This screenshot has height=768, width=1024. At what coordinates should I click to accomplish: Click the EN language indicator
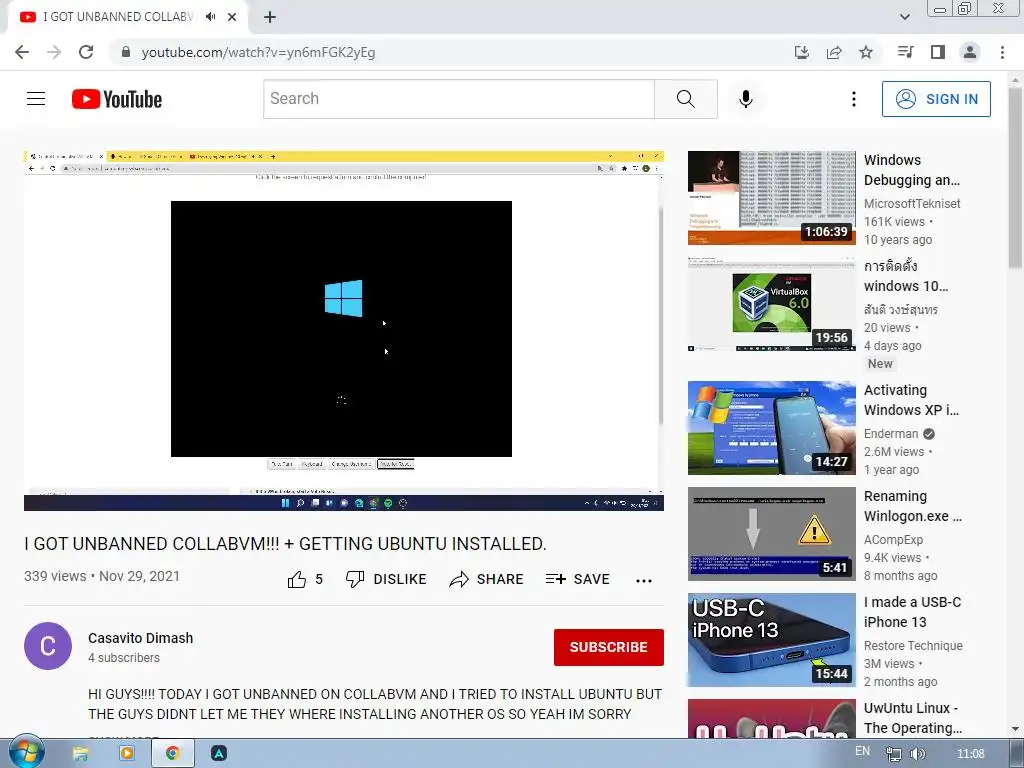click(862, 751)
